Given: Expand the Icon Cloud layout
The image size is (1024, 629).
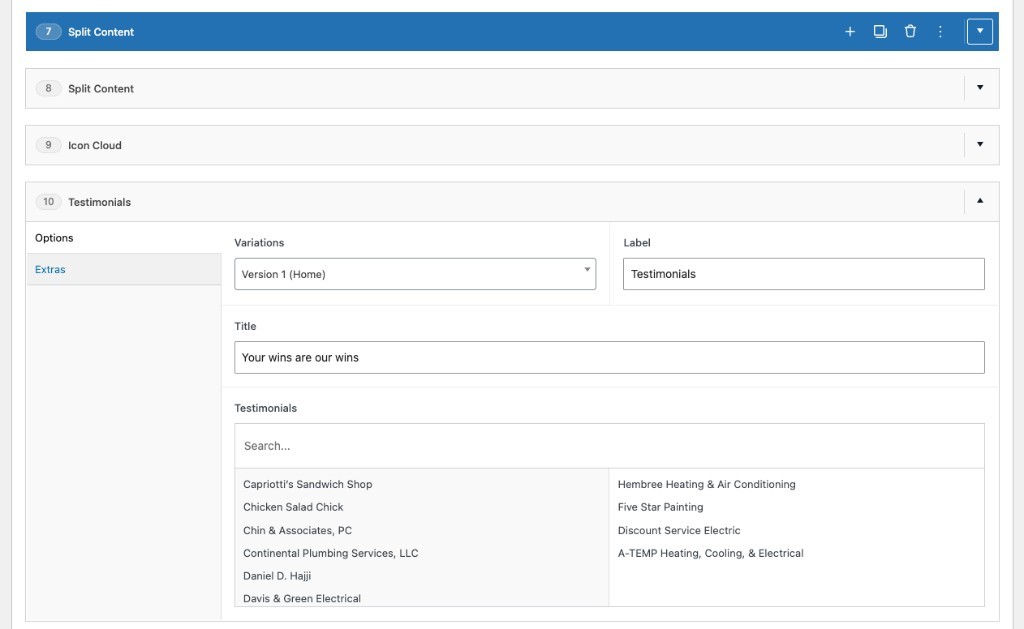Looking at the screenshot, I should tap(980, 144).
